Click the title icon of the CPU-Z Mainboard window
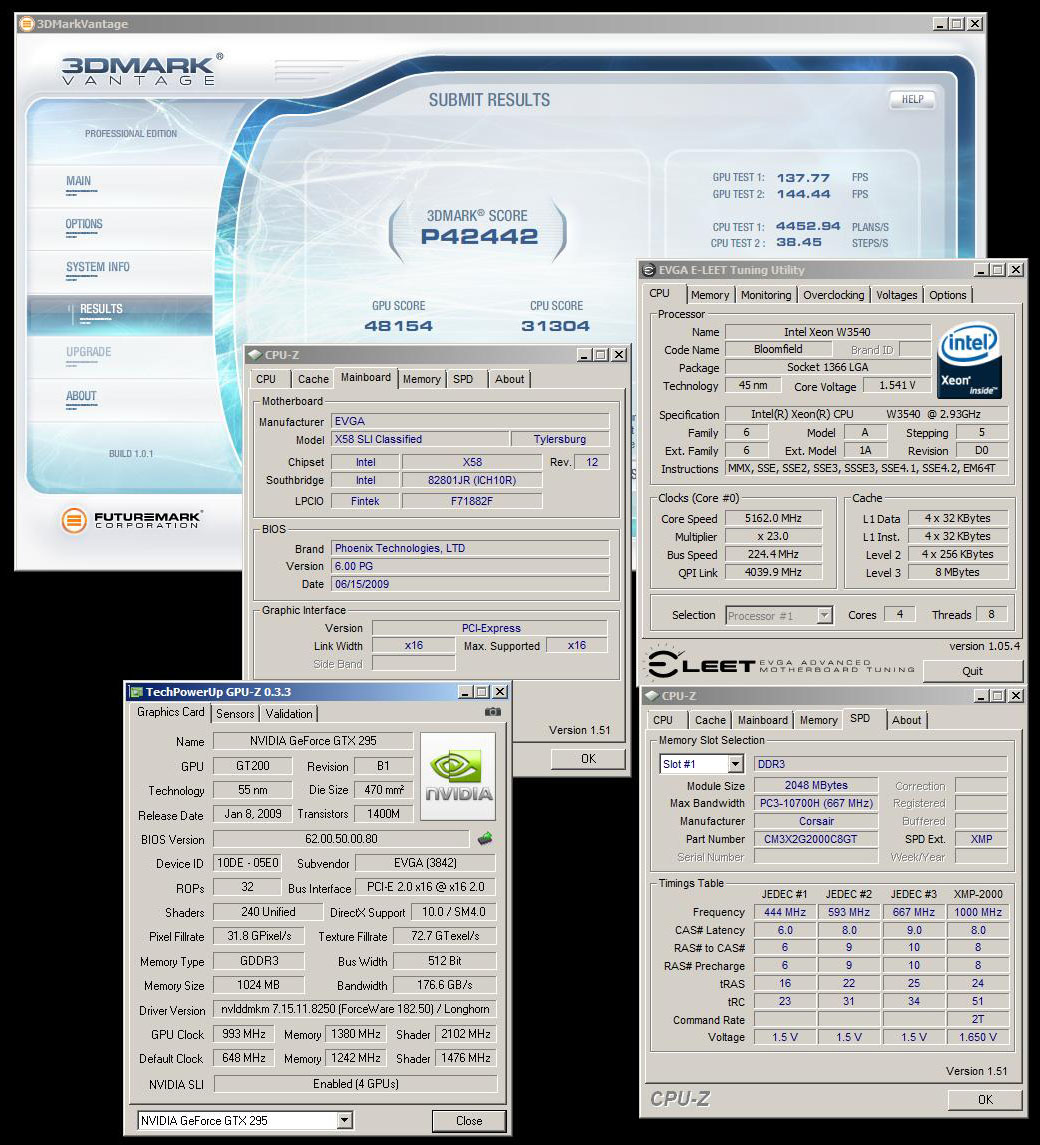This screenshot has width=1040, height=1145. pos(255,355)
